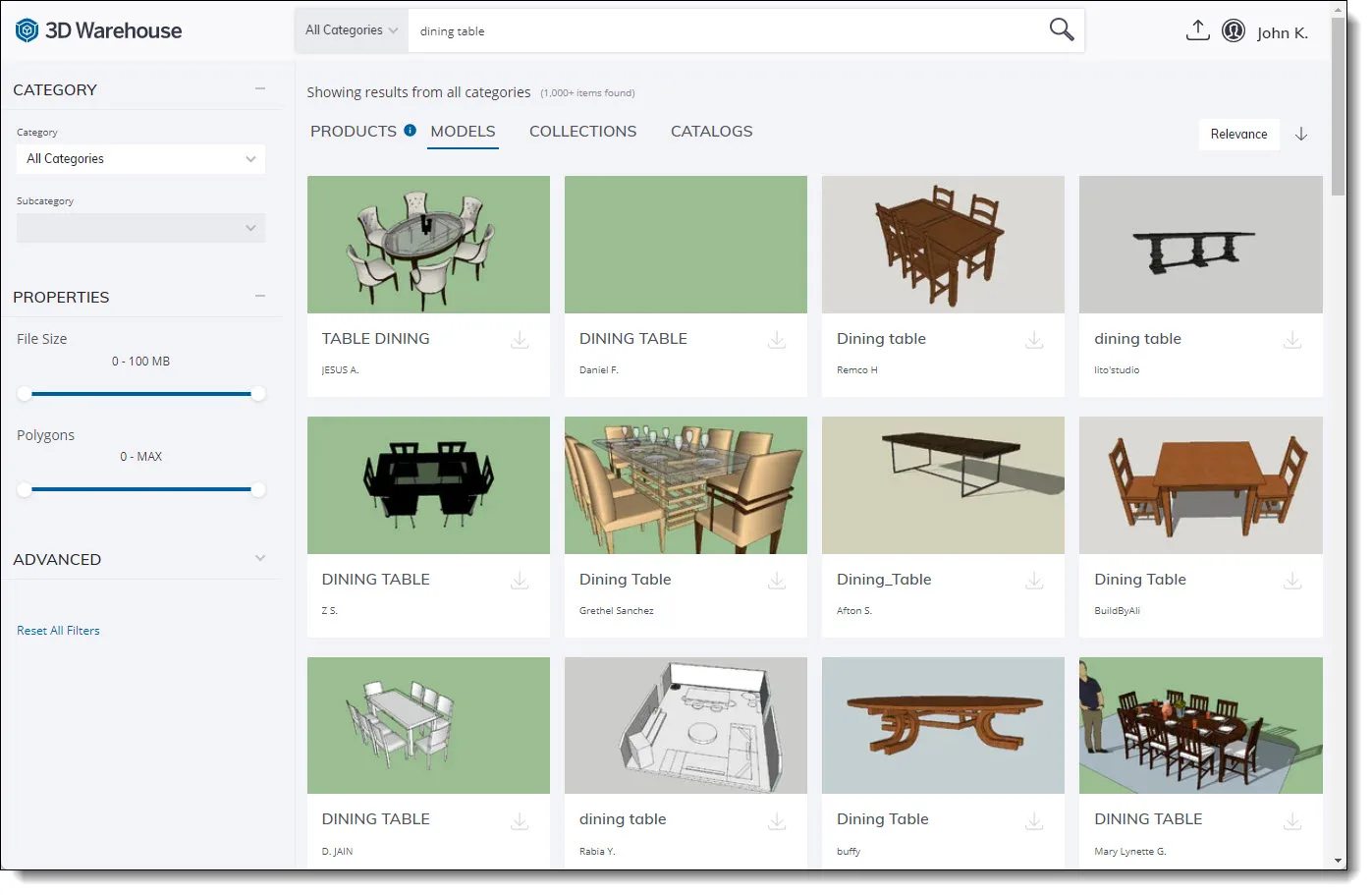The image size is (1372, 895).
Task: Switch to the COLLECTIONS tab
Action: point(582,132)
